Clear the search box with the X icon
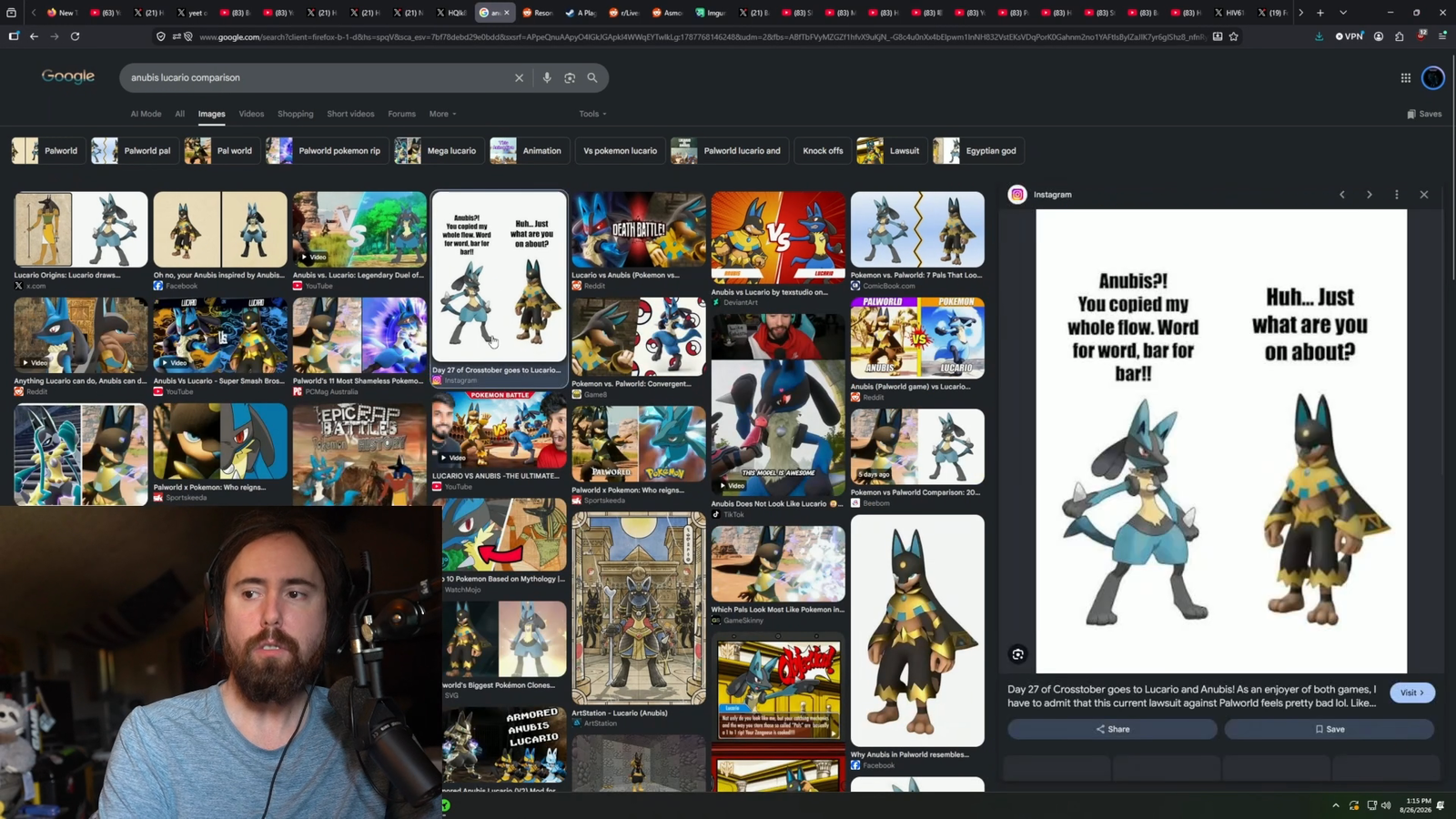The height and width of the screenshot is (819, 1456). point(519,77)
